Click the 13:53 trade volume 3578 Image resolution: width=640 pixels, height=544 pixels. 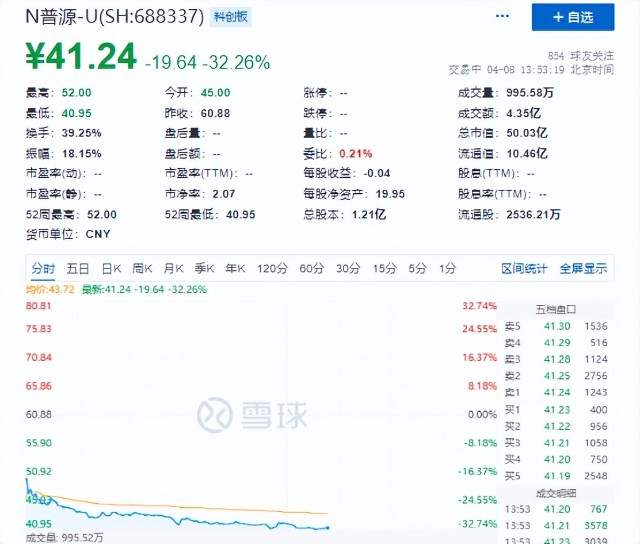pos(596,526)
